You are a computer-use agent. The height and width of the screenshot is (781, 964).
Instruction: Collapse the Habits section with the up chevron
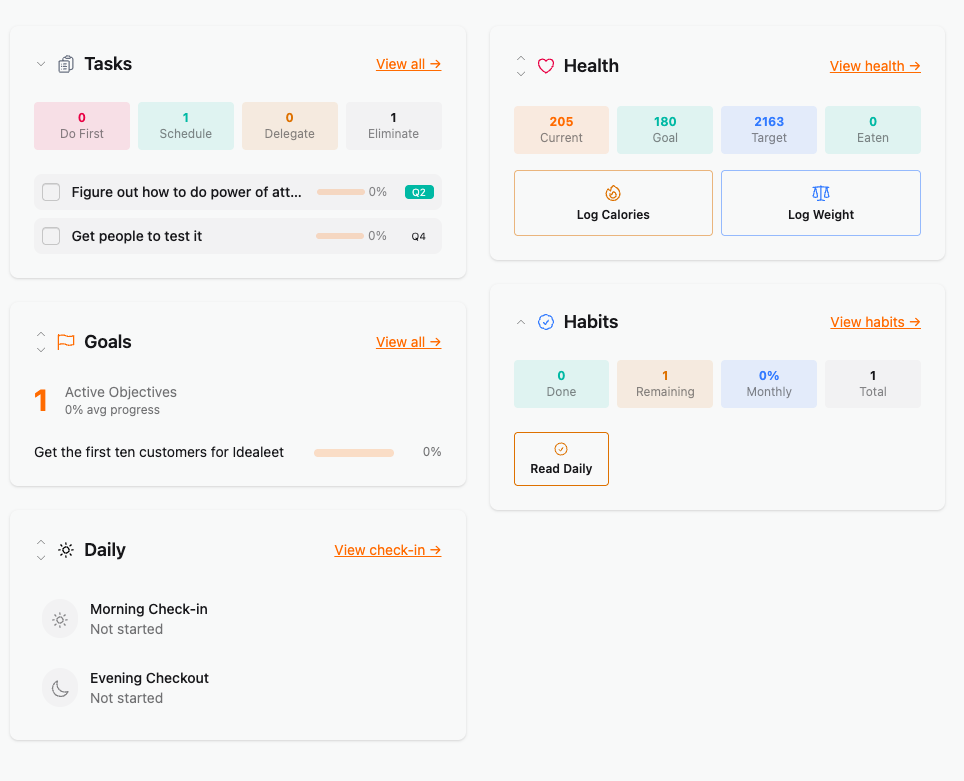click(x=521, y=321)
